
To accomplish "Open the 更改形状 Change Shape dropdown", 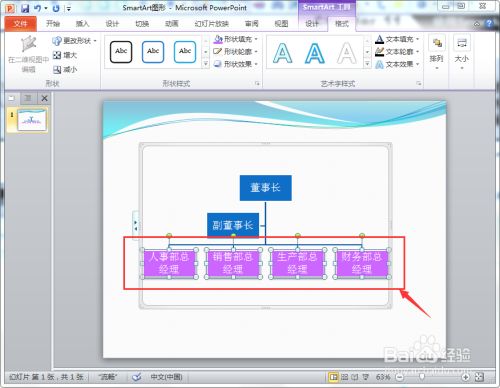I will pos(74,41).
